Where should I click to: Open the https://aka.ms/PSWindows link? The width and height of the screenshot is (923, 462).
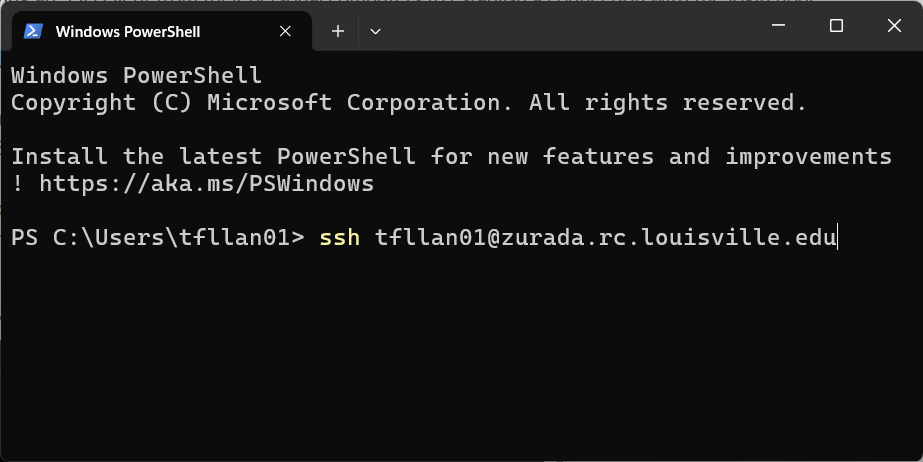pyautogui.click(x=206, y=184)
